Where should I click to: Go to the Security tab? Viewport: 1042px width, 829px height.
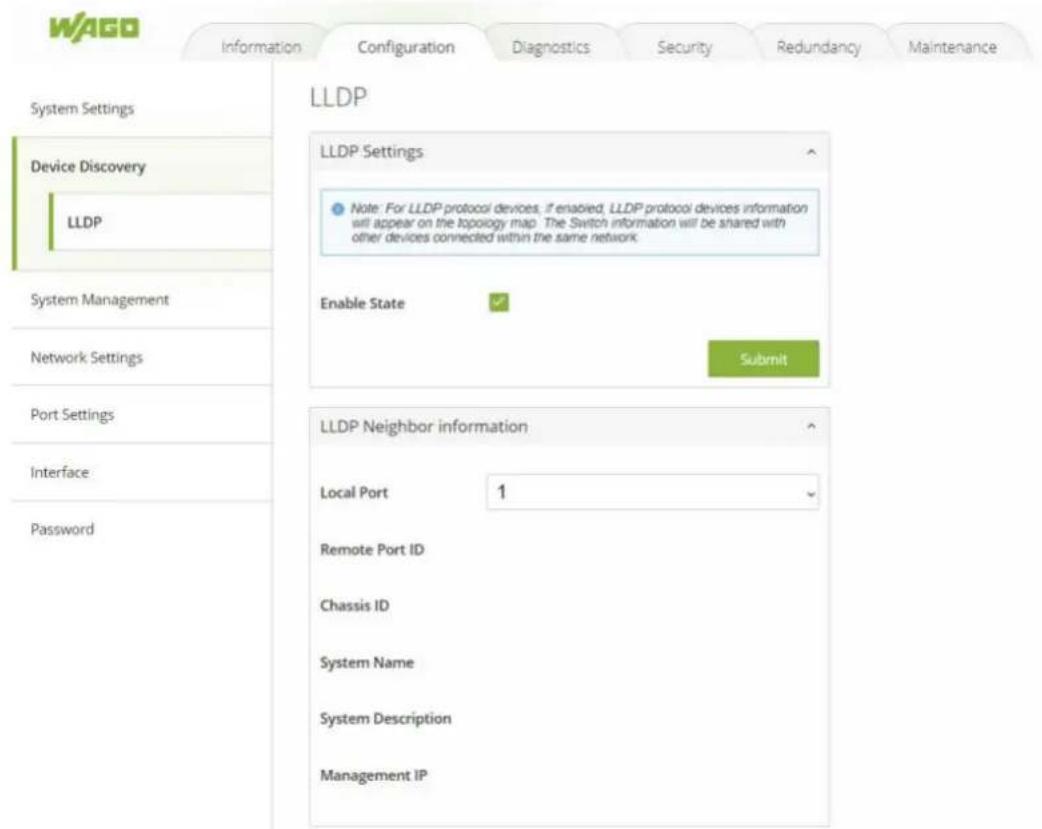click(x=684, y=47)
